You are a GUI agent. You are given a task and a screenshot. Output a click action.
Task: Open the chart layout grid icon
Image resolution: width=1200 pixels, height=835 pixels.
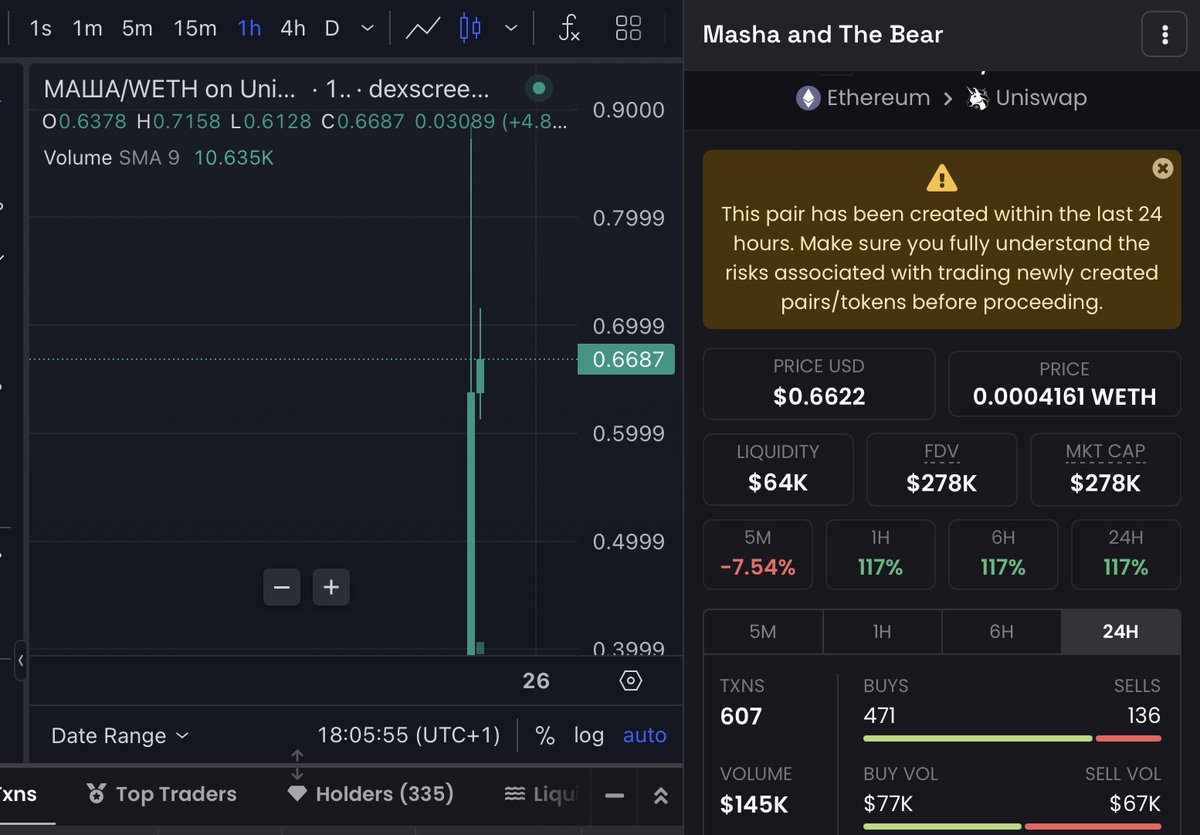click(628, 28)
